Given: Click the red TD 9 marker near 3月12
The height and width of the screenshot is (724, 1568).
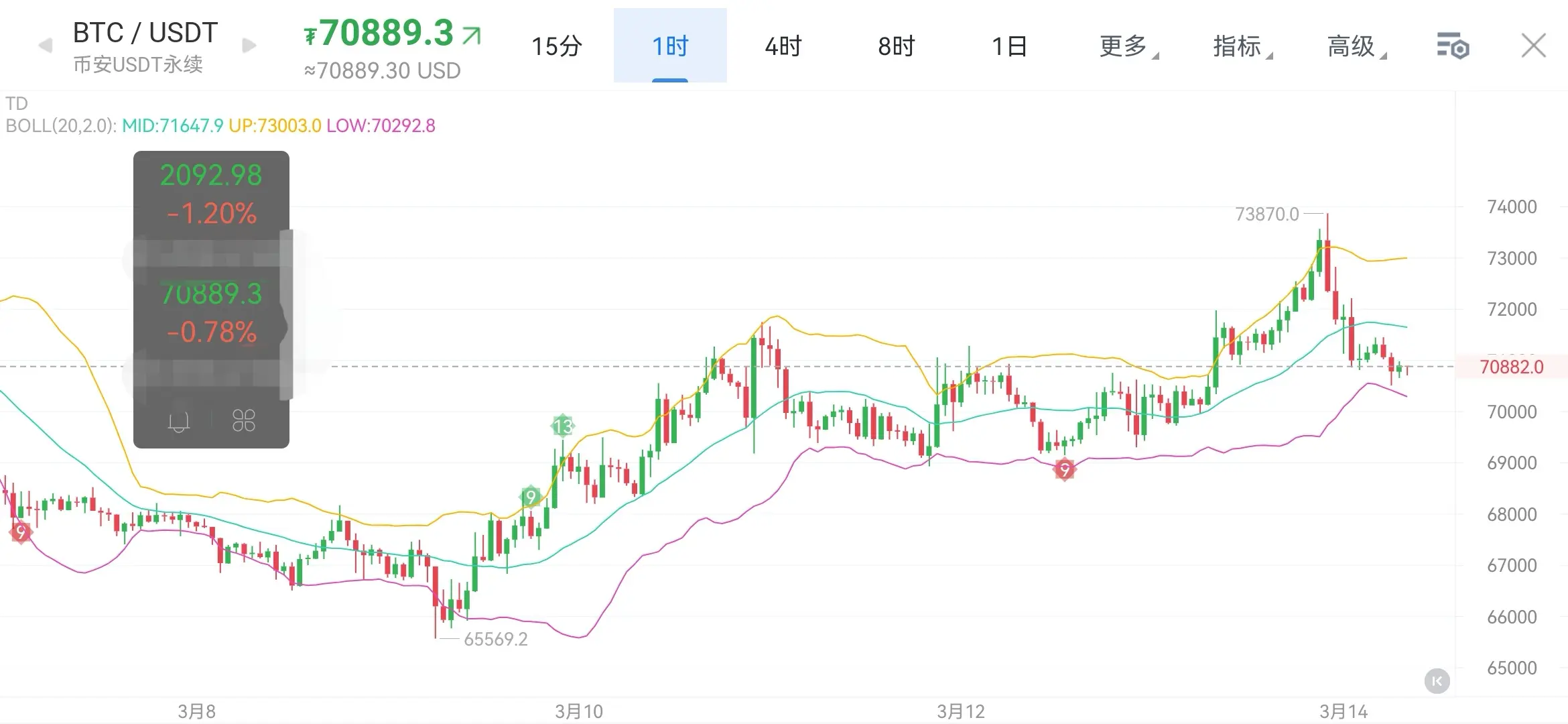Looking at the screenshot, I should [1064, 469].
